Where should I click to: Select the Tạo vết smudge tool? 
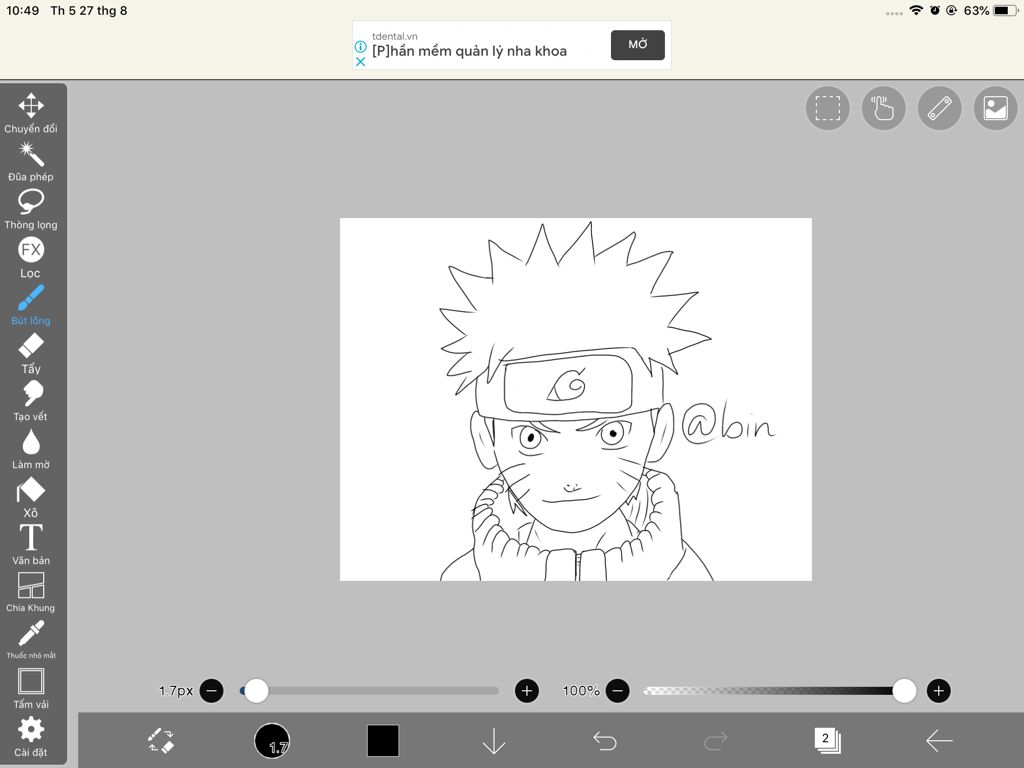click(x=31, y=401)
